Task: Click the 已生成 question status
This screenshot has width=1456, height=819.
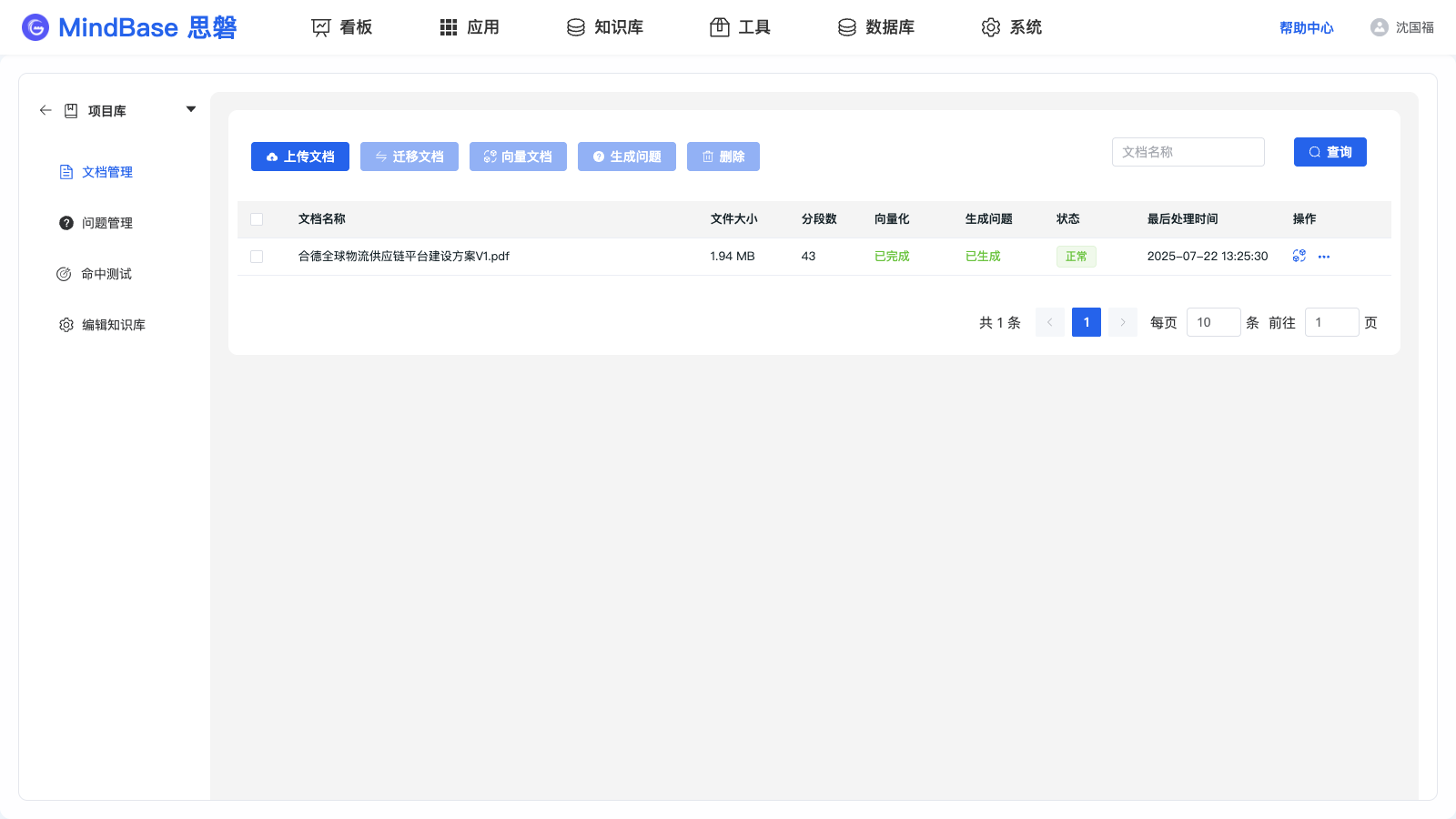Action: (983, 257)
